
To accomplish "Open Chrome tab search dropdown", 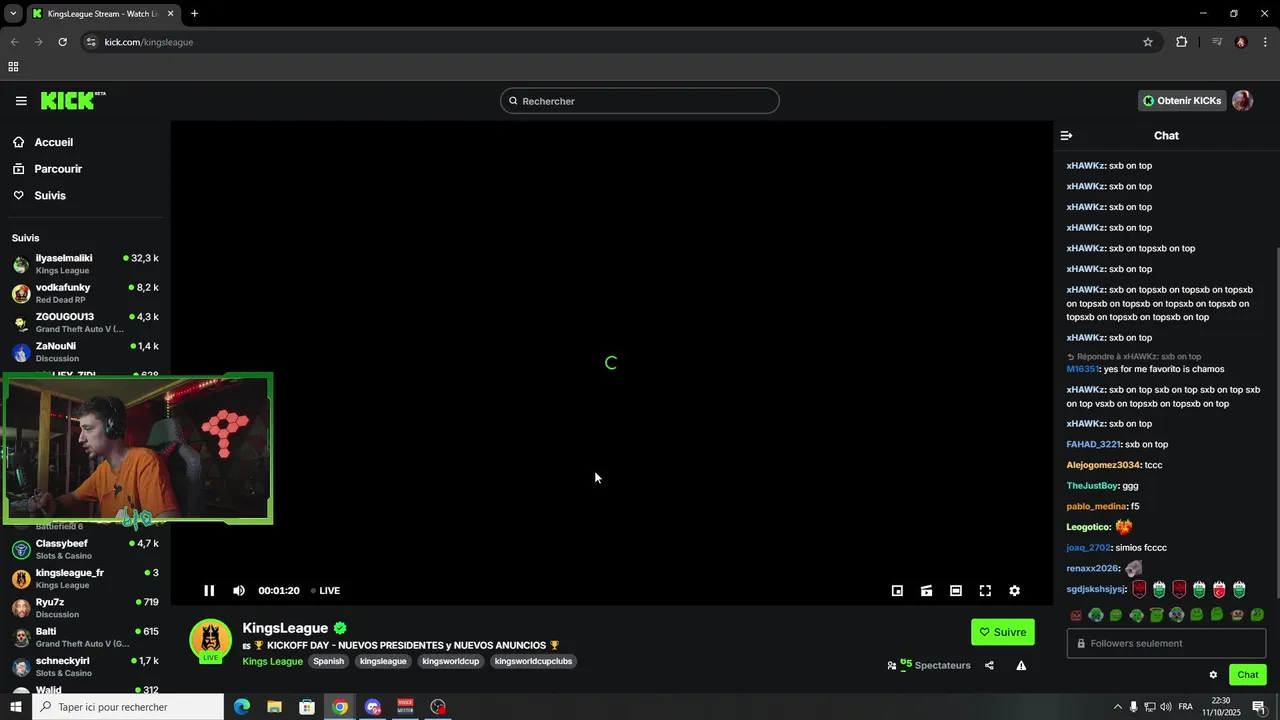I will (13, 13).
